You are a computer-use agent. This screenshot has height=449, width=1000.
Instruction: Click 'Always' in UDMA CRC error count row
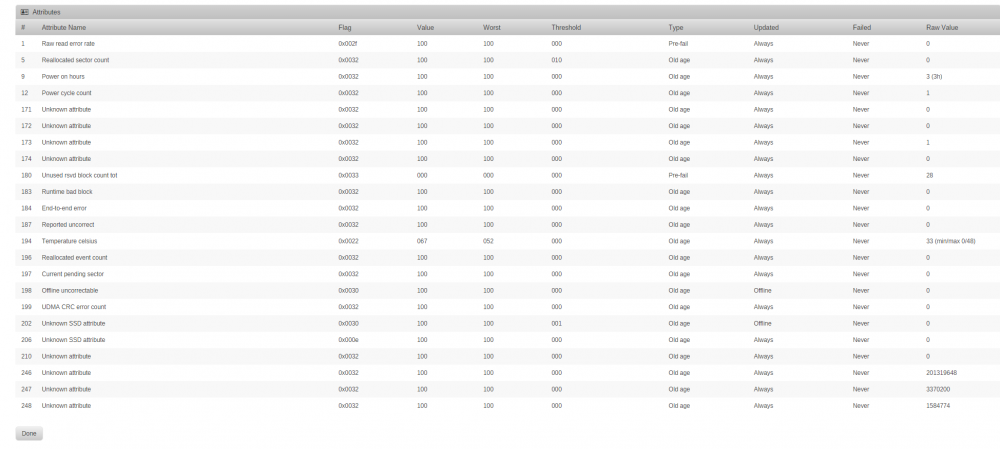point(763,307)
